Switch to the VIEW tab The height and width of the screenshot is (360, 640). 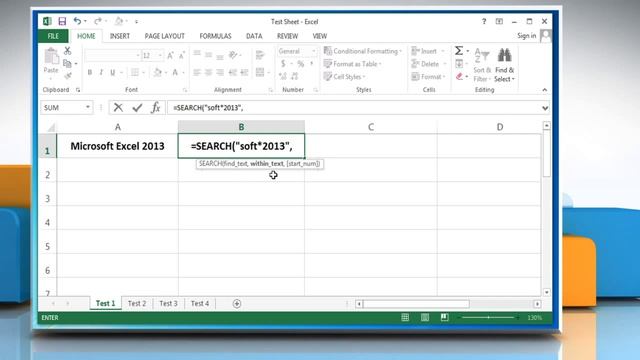click(x=320, y=36)
